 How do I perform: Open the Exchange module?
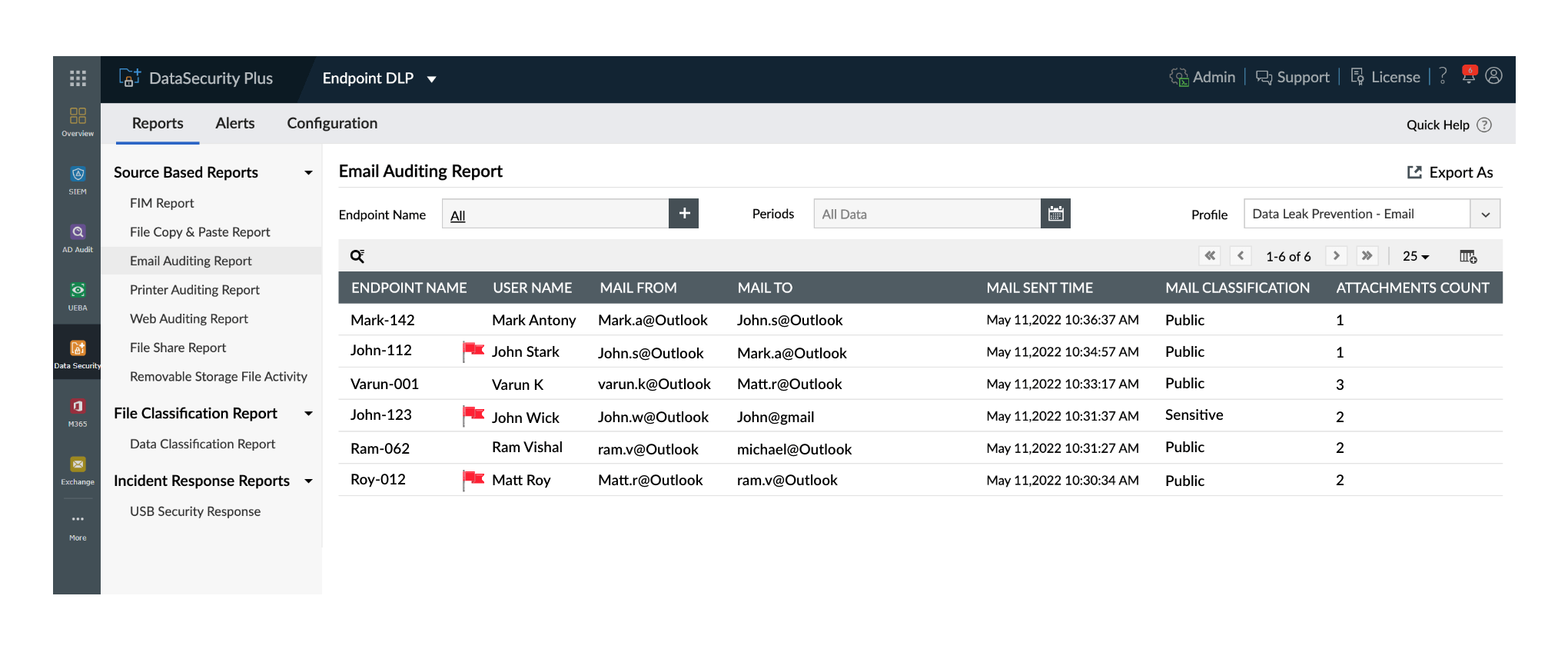tap(78, 471)
